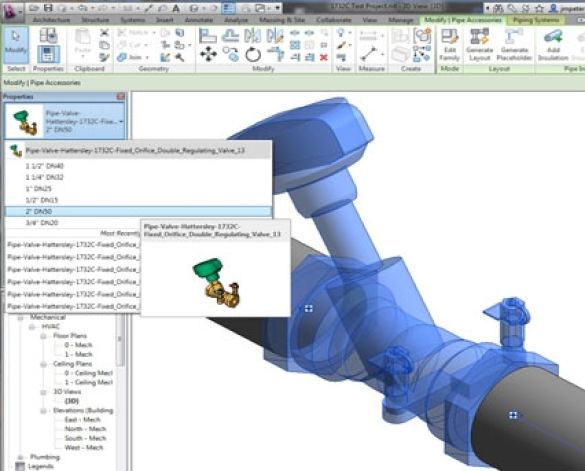
Task: Open type selector dropdown arrow in Properties
Action: pos(121,122)
